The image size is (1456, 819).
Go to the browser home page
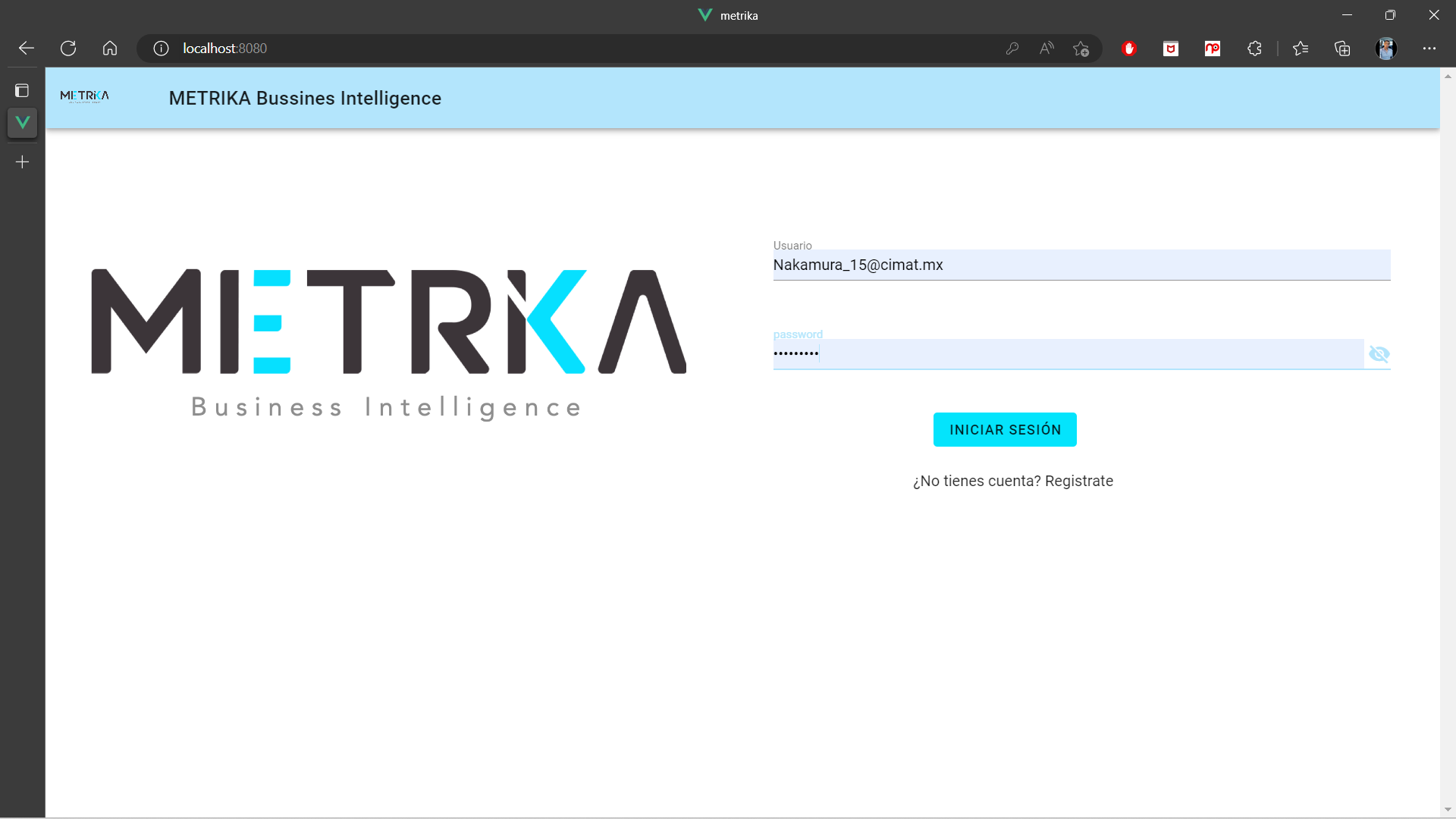109,48
